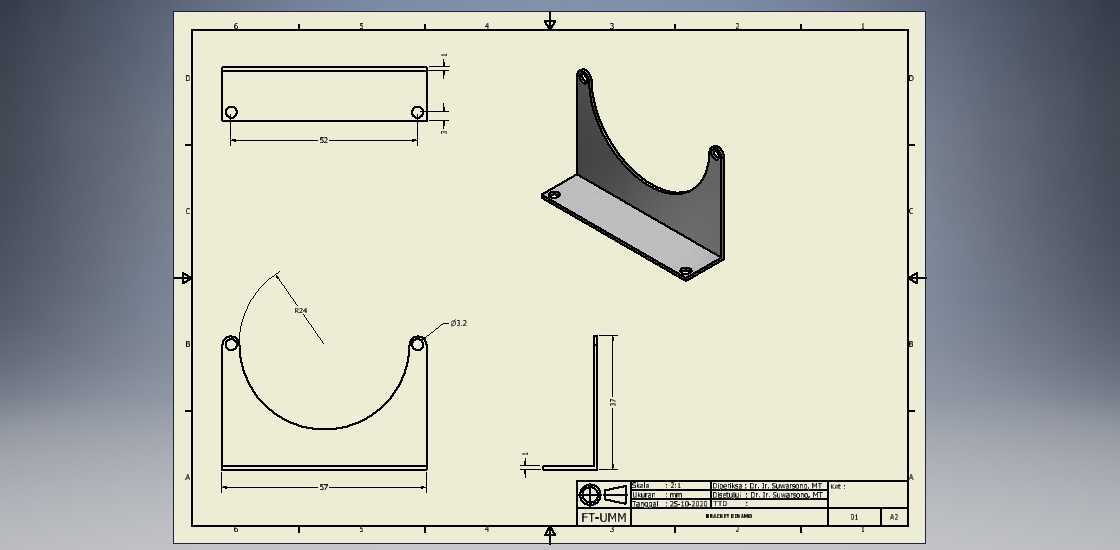Pick the 37 height dimension on the side view
Image resolution: width=1120 pixels, height=550 pixels.
613,402
